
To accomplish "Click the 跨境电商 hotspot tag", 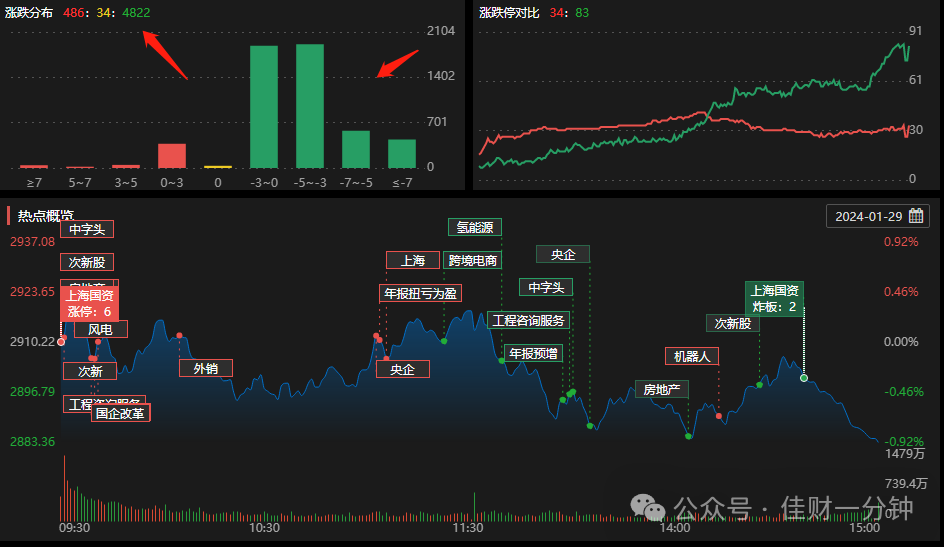I will pyautogui.click(x=473, y=261).
